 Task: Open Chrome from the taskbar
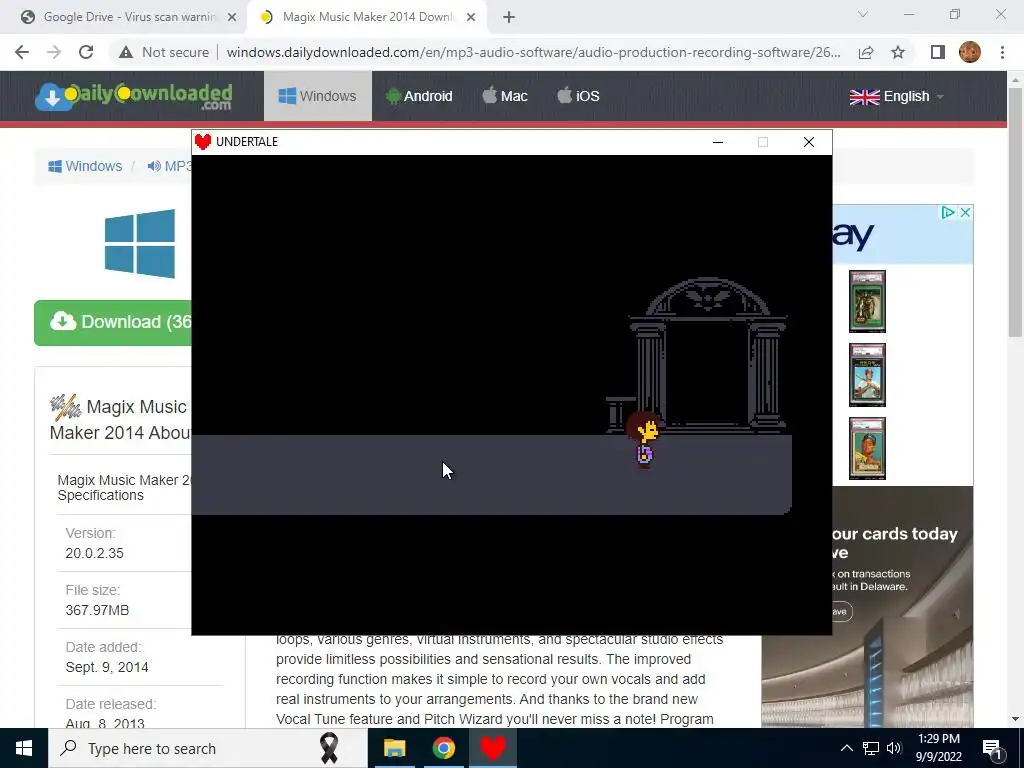tap(443, 748)
